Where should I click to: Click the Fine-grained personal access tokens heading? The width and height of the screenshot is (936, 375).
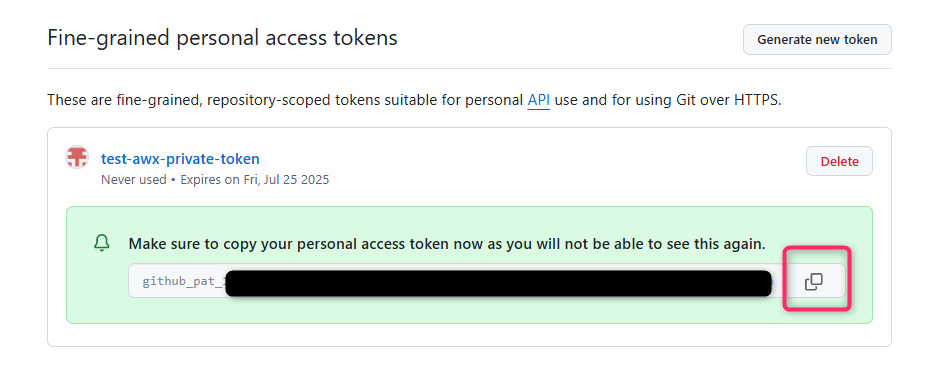[x=222, y=38]
